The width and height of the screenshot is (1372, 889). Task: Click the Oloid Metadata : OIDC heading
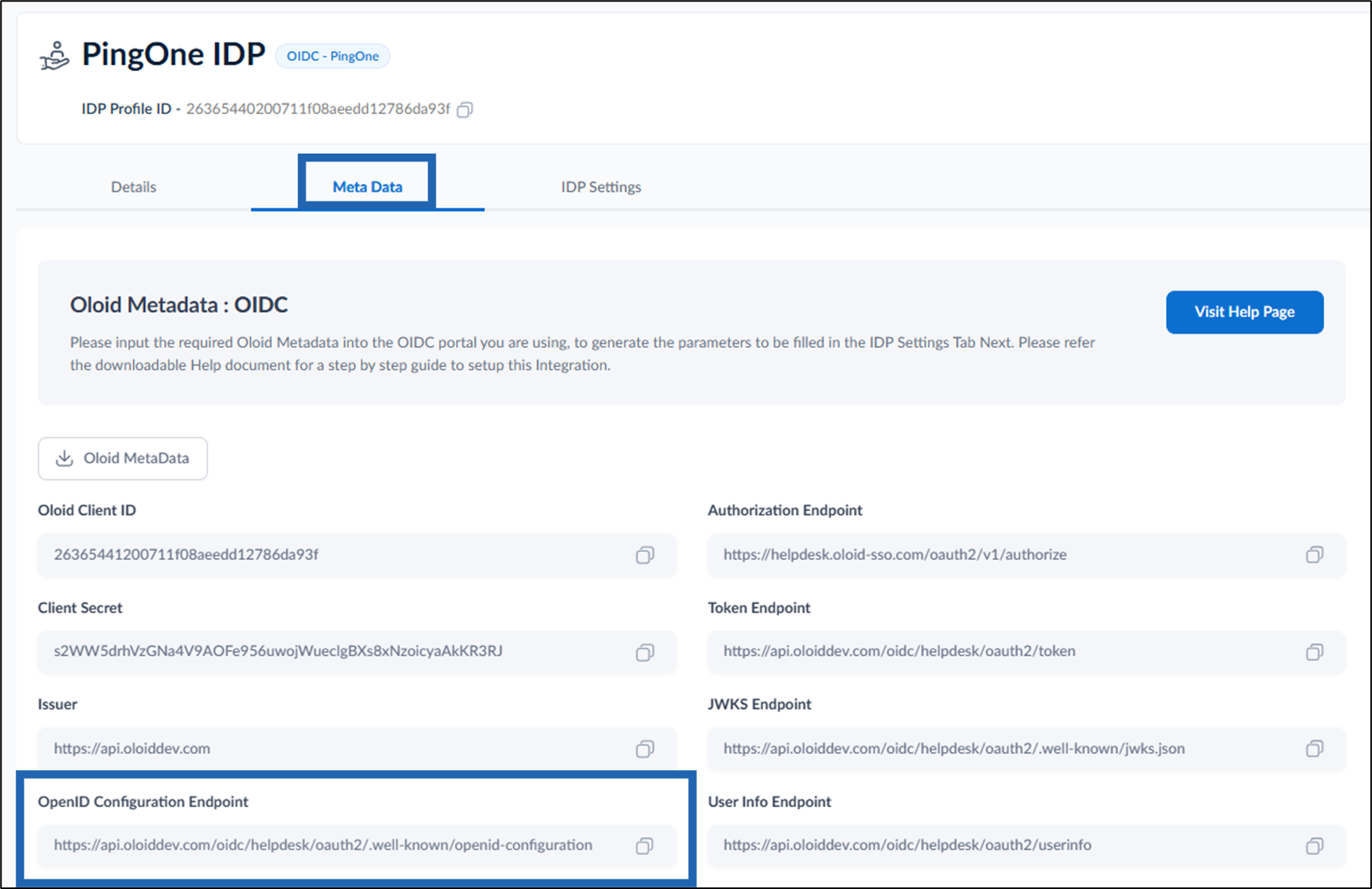179,305
